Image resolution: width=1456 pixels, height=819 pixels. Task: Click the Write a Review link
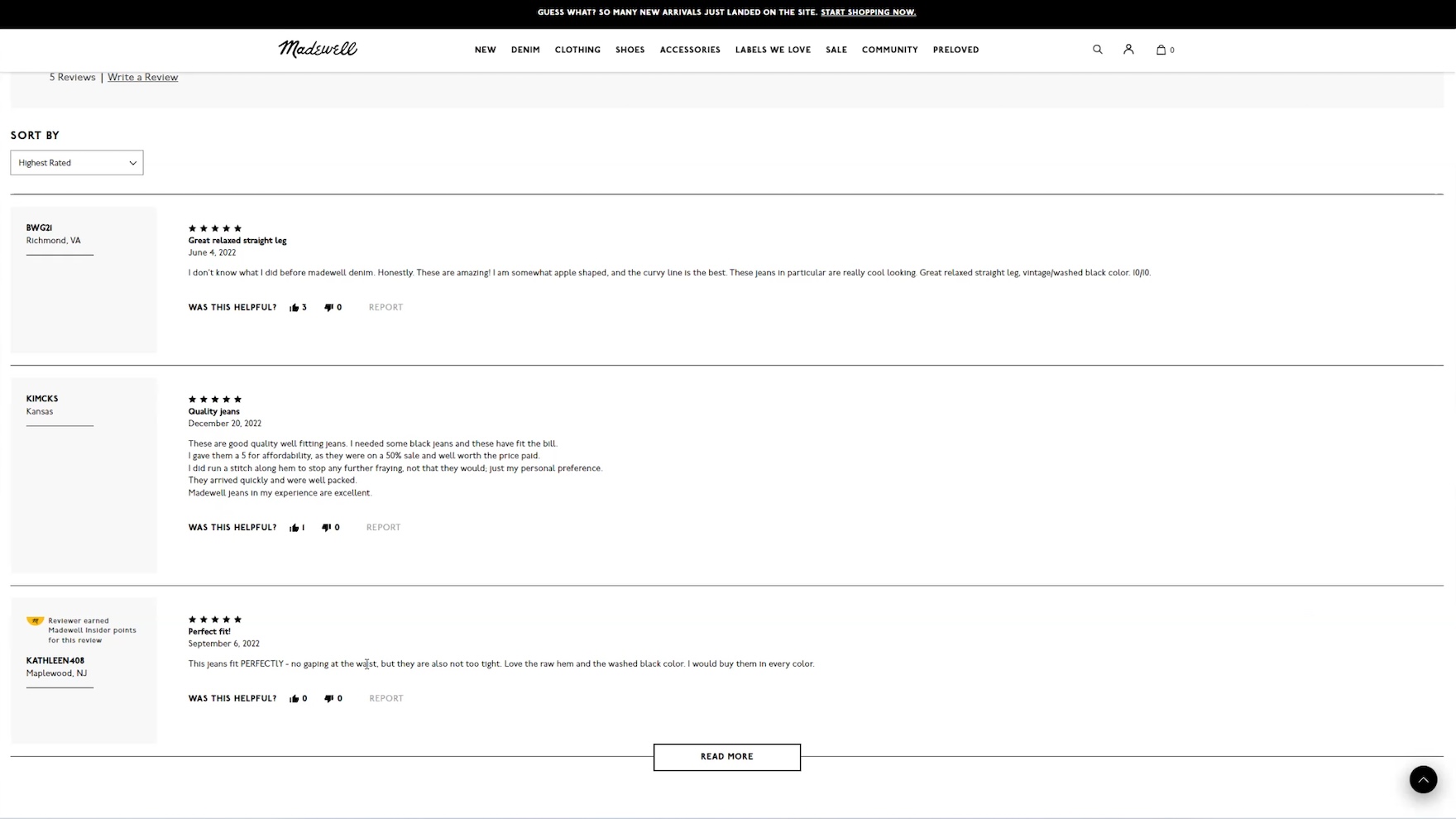pyautogui.click(x=142, y=77)
